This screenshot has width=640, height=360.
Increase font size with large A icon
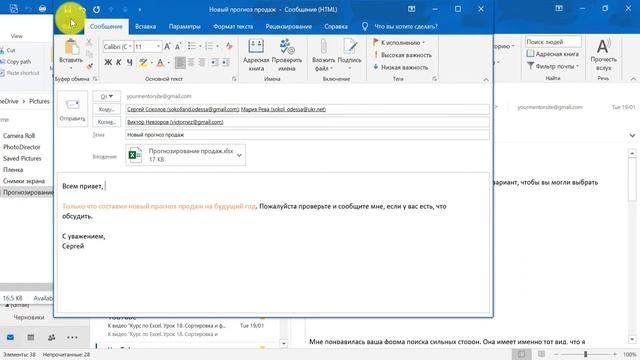pos(167,47)
